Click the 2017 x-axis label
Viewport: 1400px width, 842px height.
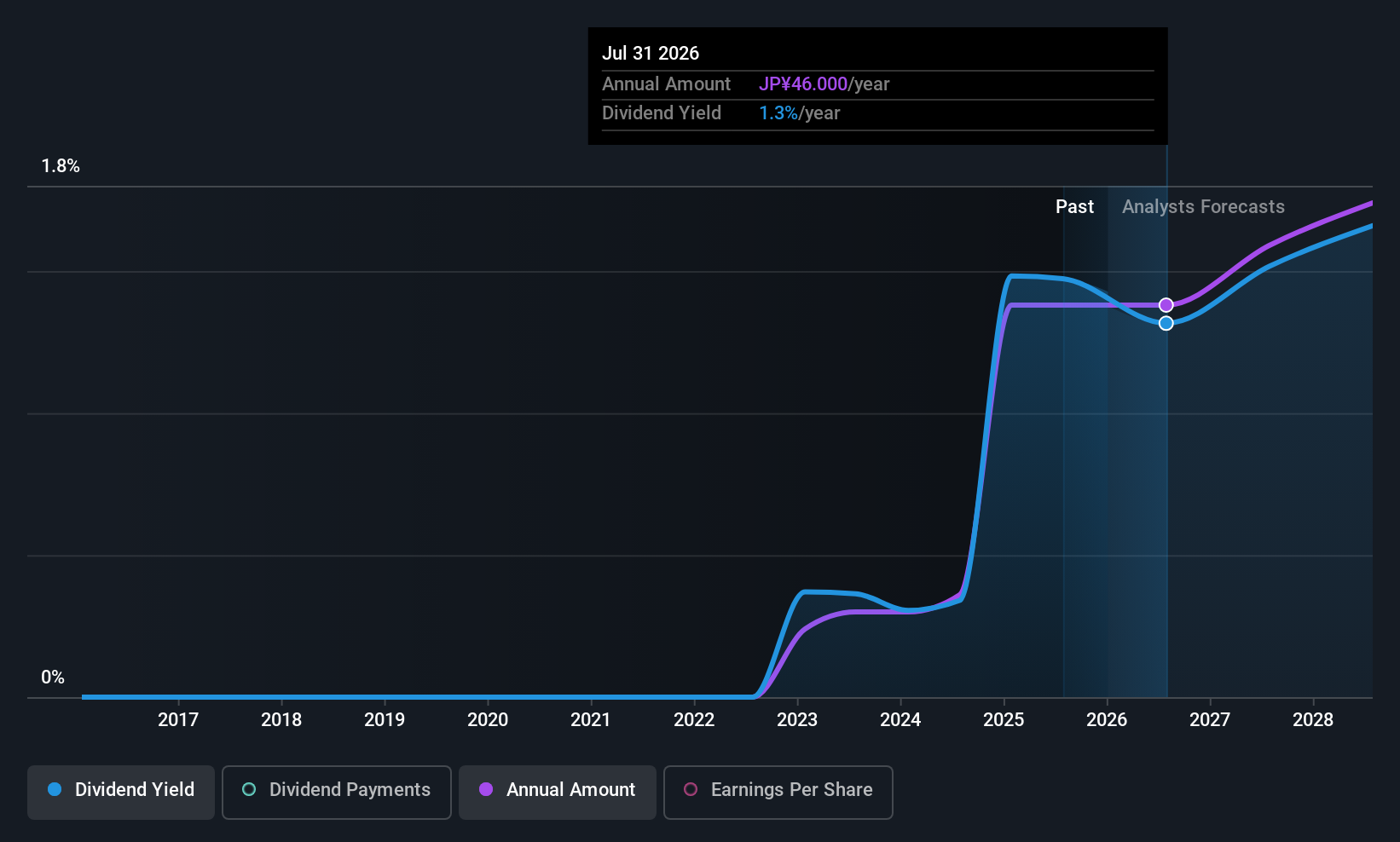178,720
